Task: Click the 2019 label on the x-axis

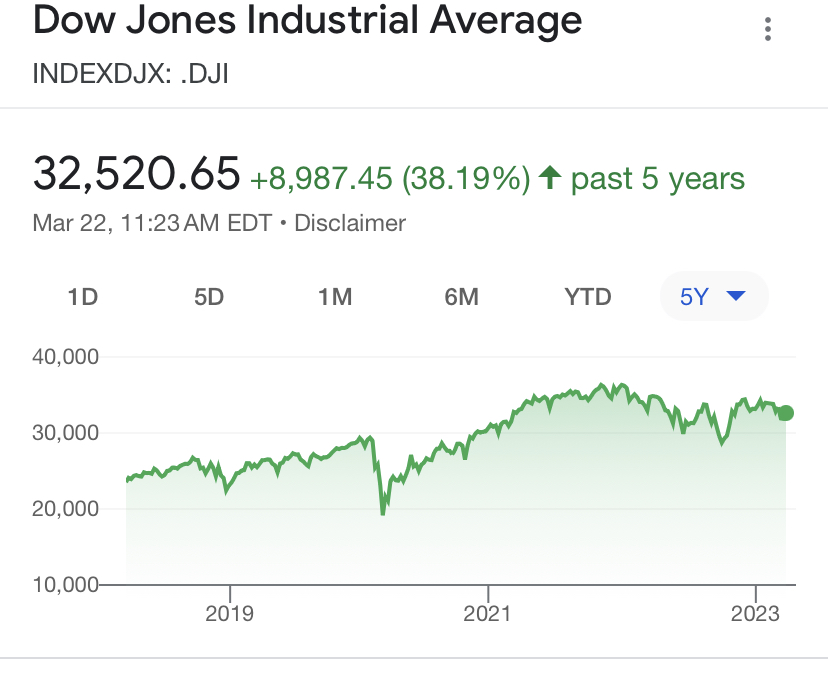Action: pyautogui.click(x=230, y=613)
